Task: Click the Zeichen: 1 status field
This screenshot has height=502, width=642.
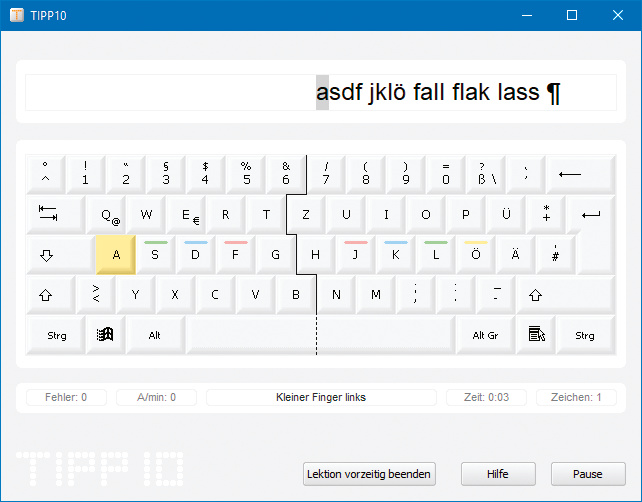Action: click(x=576, y=397)
